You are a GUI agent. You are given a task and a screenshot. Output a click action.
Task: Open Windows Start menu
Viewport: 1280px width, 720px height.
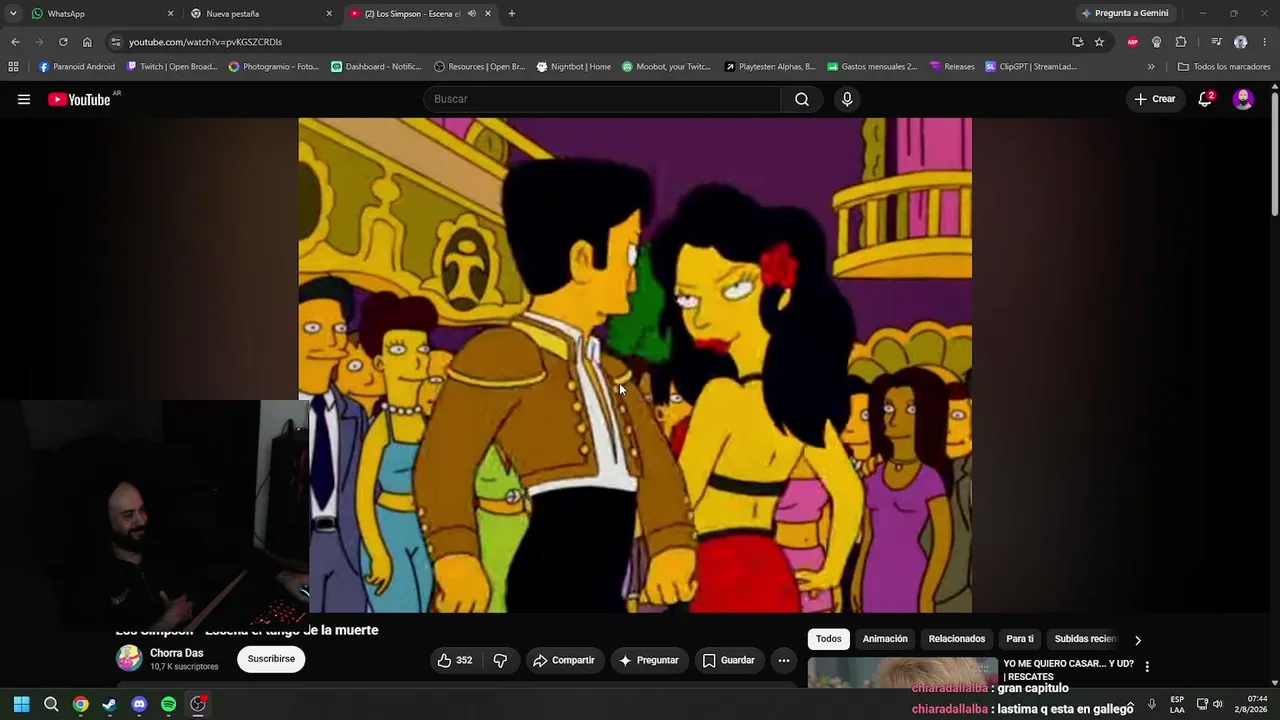click(x=22, y=704)
